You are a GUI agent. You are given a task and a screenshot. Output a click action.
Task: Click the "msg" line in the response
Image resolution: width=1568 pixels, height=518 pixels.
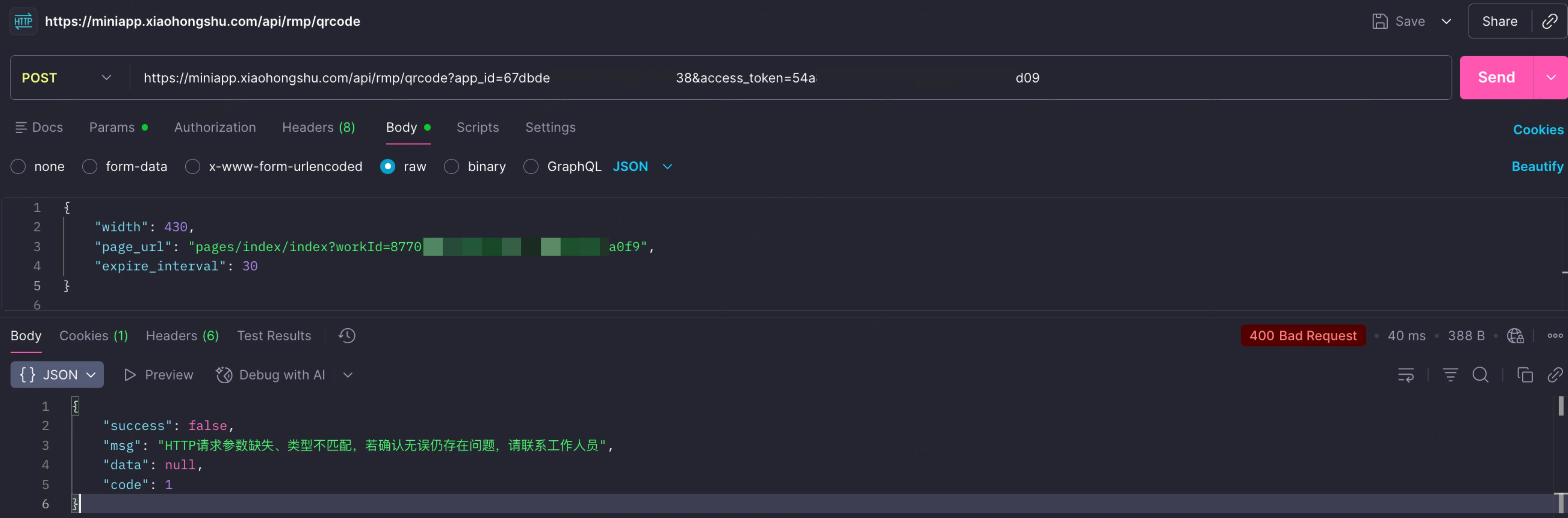click(x=358, y=446)
